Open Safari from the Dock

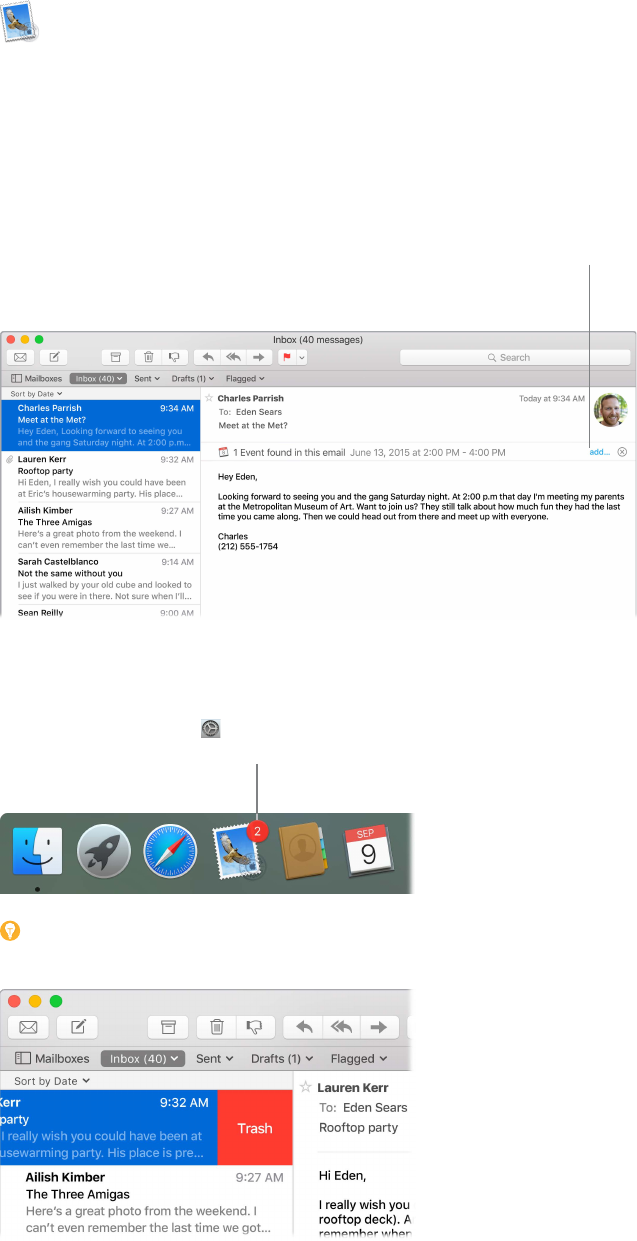click(170, 851)
